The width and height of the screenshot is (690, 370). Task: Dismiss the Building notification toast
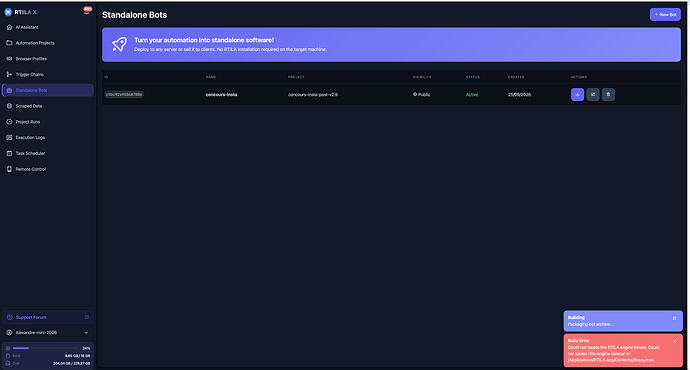click(x=674, y=319)
